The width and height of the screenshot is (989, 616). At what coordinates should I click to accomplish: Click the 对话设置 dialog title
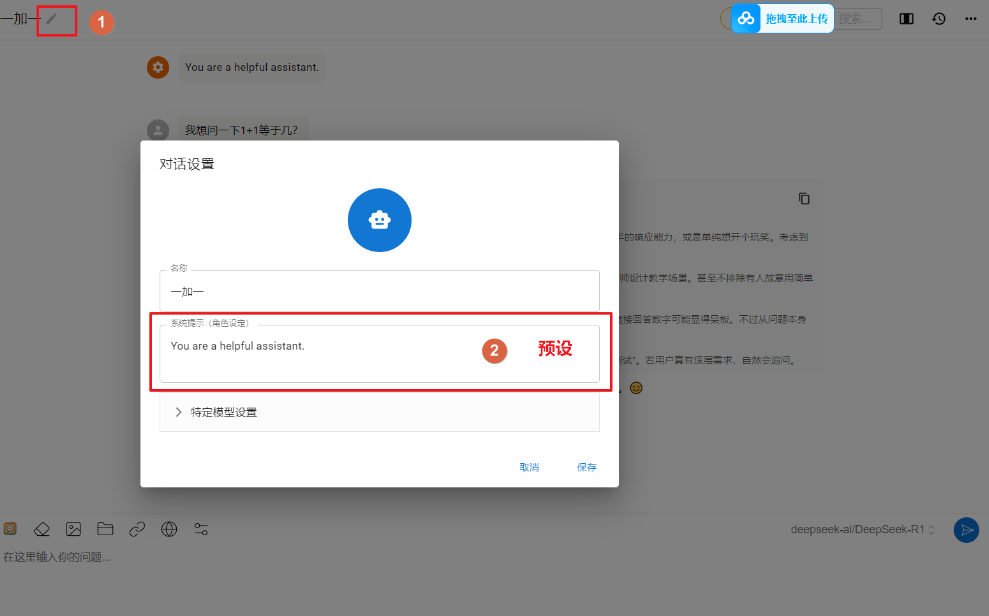(x=187, y=164)
